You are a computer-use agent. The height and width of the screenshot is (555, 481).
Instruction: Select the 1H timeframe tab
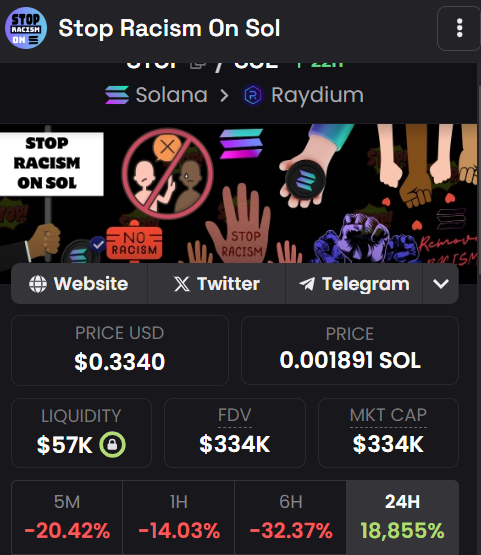(x=178, y=517)
